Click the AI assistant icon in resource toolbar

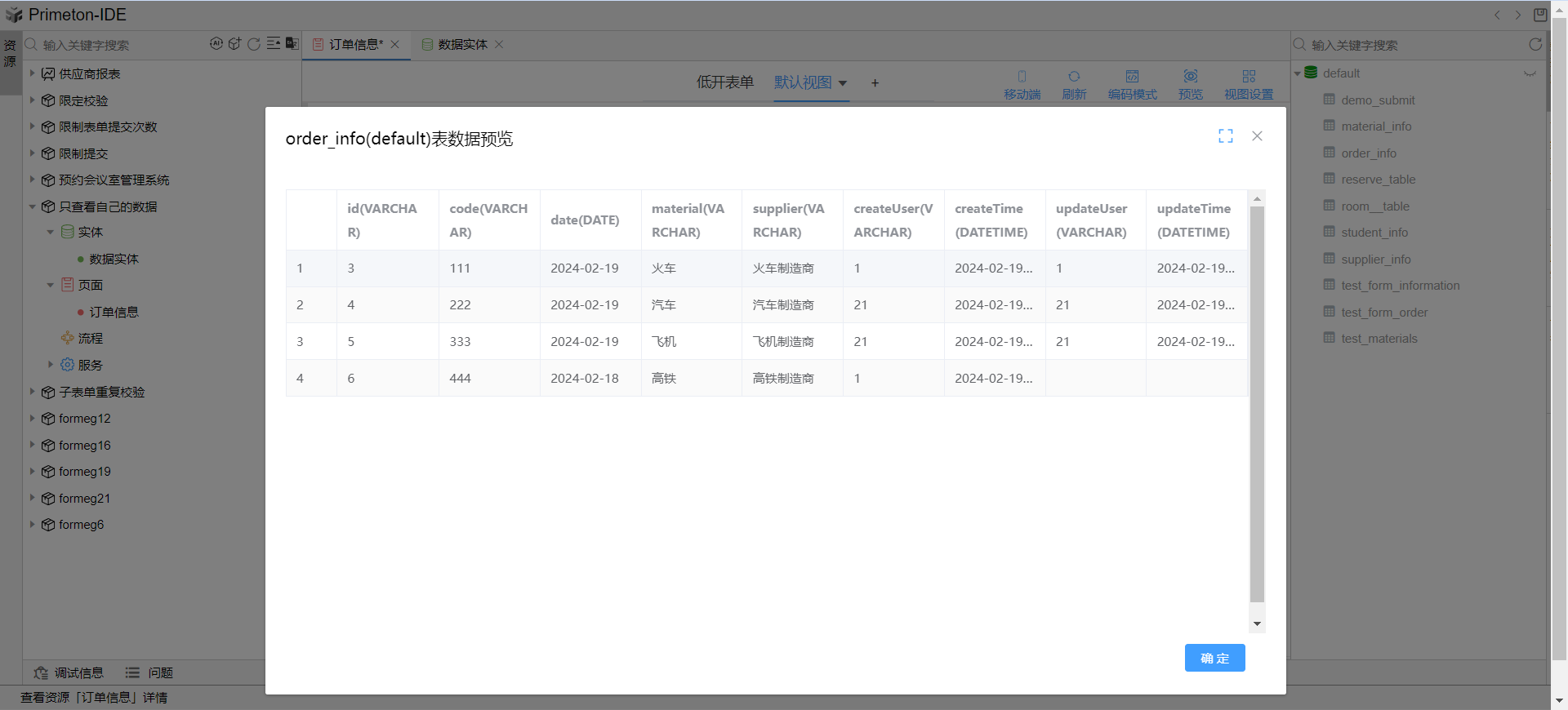click(216, 44)
